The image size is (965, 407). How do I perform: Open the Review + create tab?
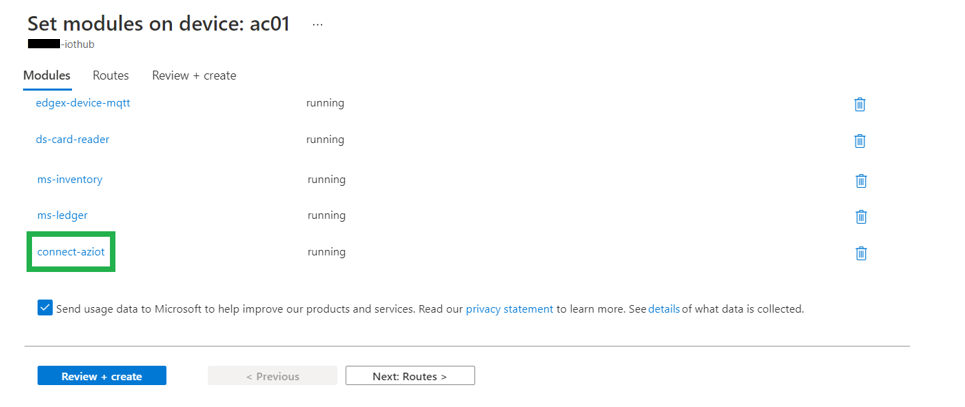pos(194,76)
